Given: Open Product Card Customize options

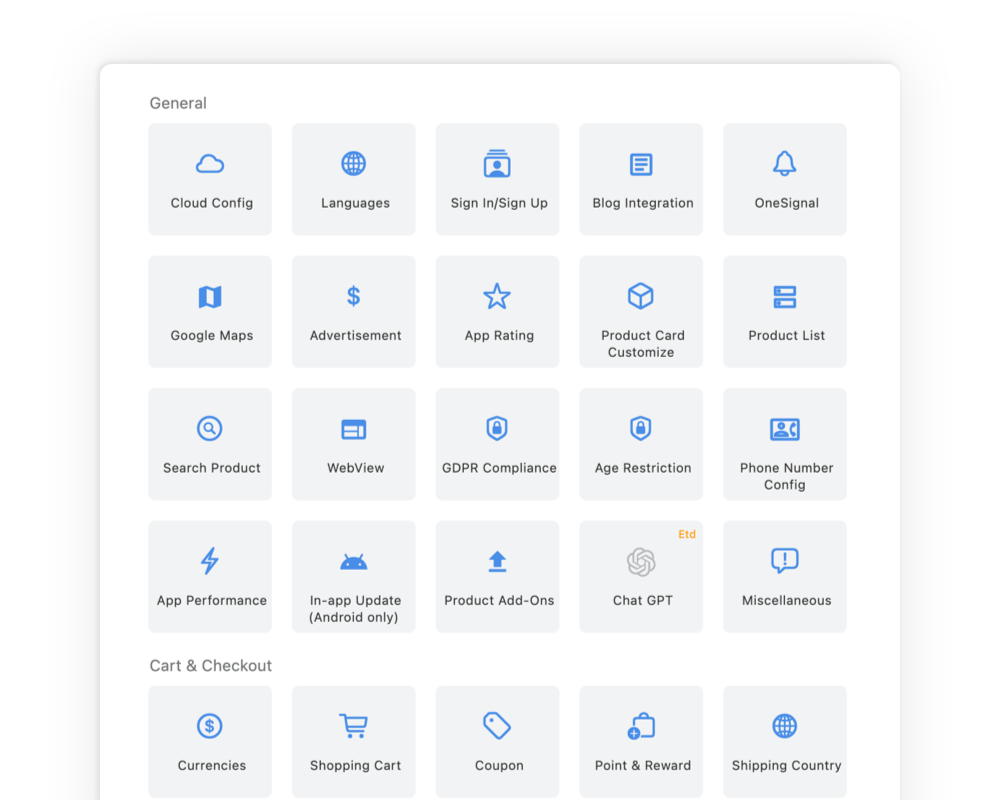Looking at the screenshot, I should [641, 311].
